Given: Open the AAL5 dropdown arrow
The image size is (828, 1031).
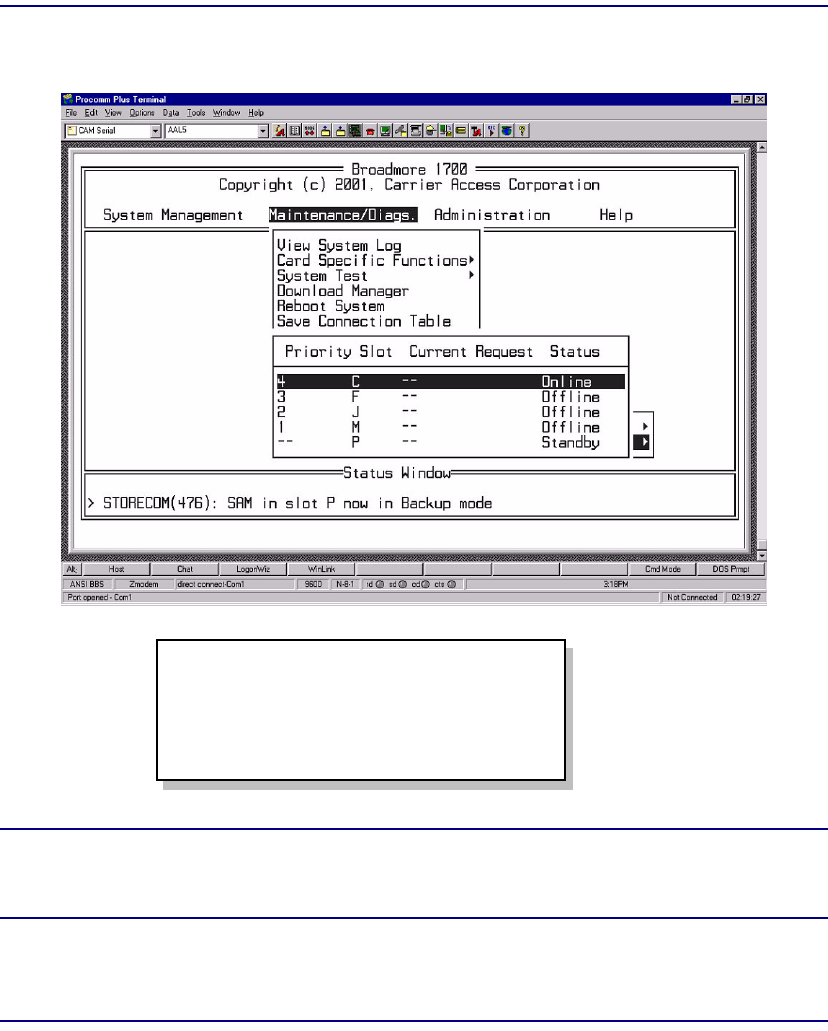Looking at the screenshot, I should [x=263, y=131].
